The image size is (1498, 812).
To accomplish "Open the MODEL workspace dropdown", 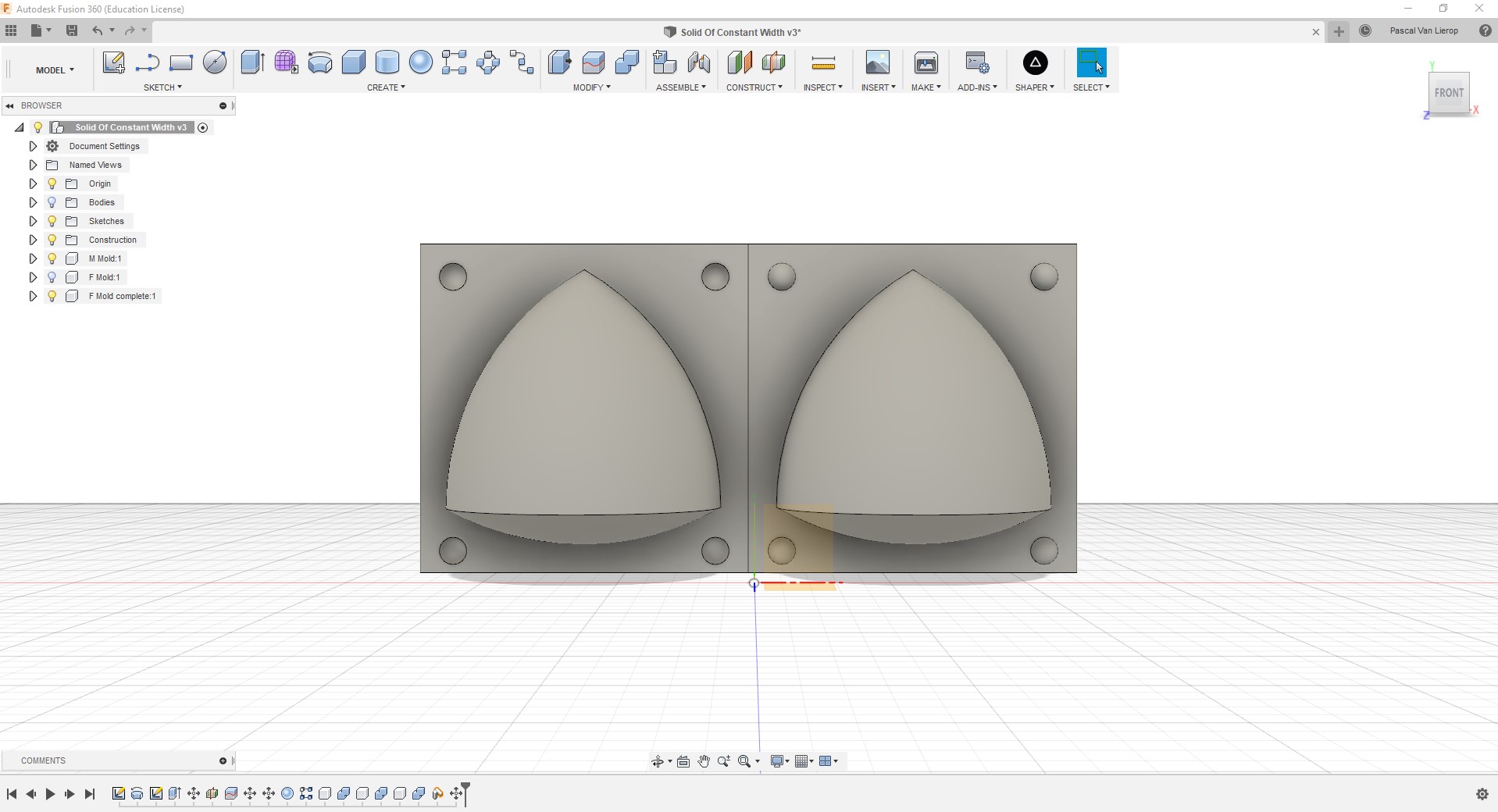I will pyautogui.click(x=55, y=70).
